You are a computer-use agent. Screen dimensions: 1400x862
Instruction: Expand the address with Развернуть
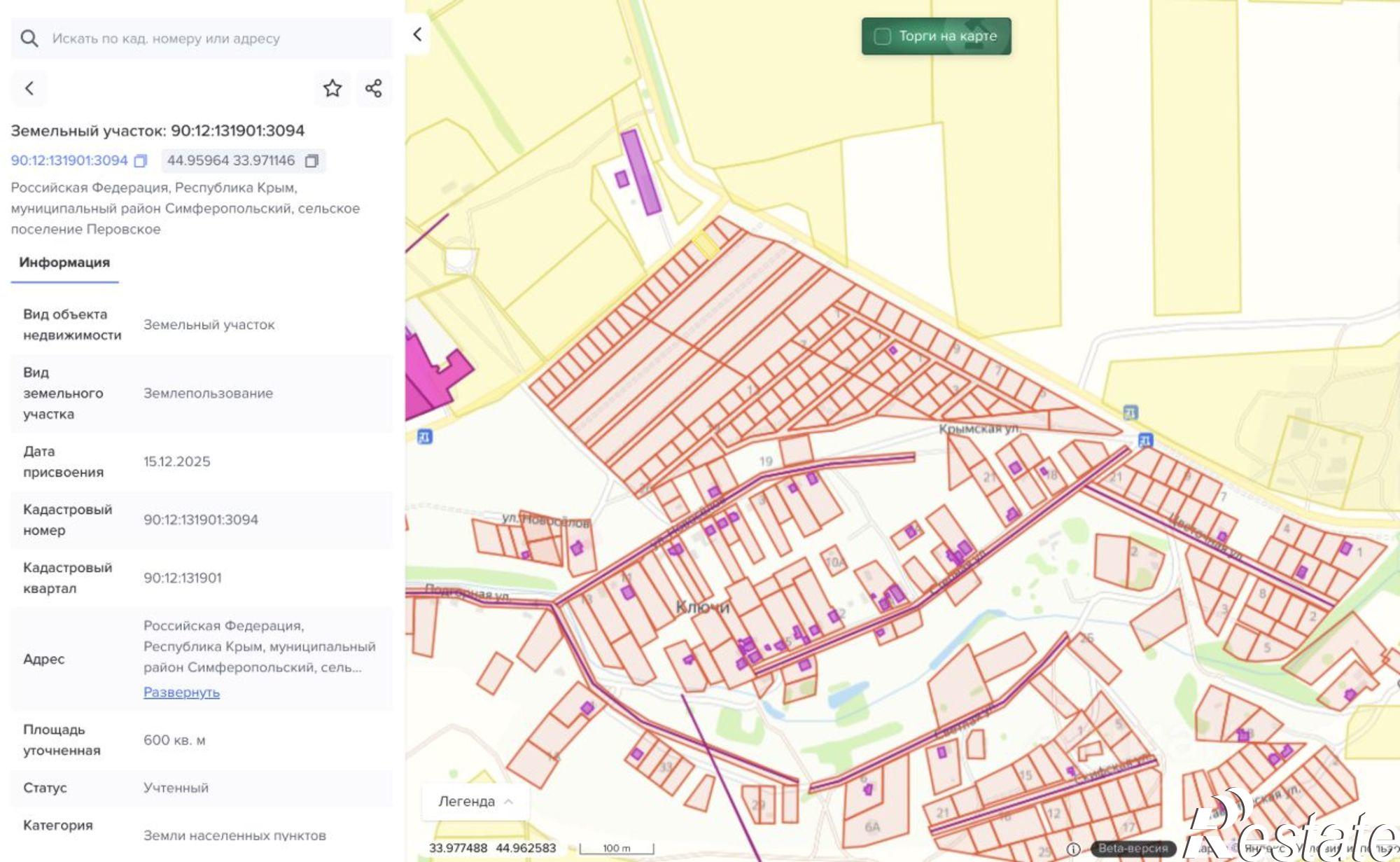[x=181, y=692]
